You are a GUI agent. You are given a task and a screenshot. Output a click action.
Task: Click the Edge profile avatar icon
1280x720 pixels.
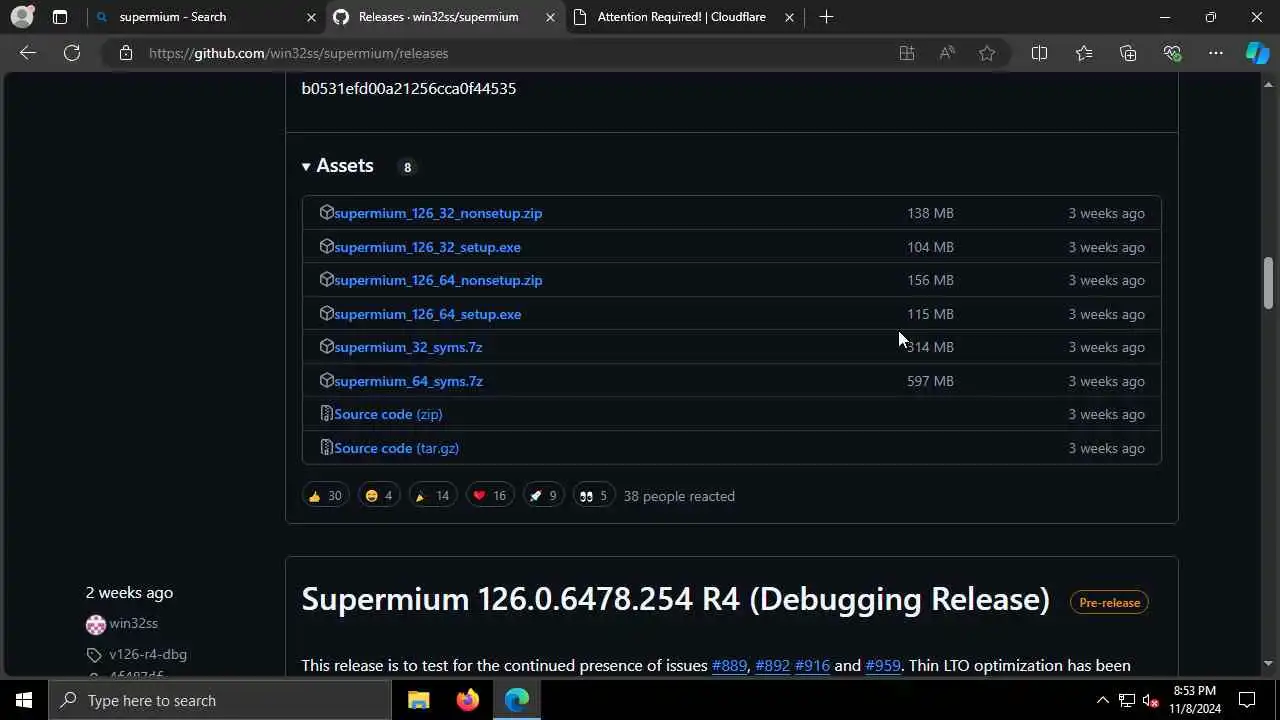pos(22,17)
